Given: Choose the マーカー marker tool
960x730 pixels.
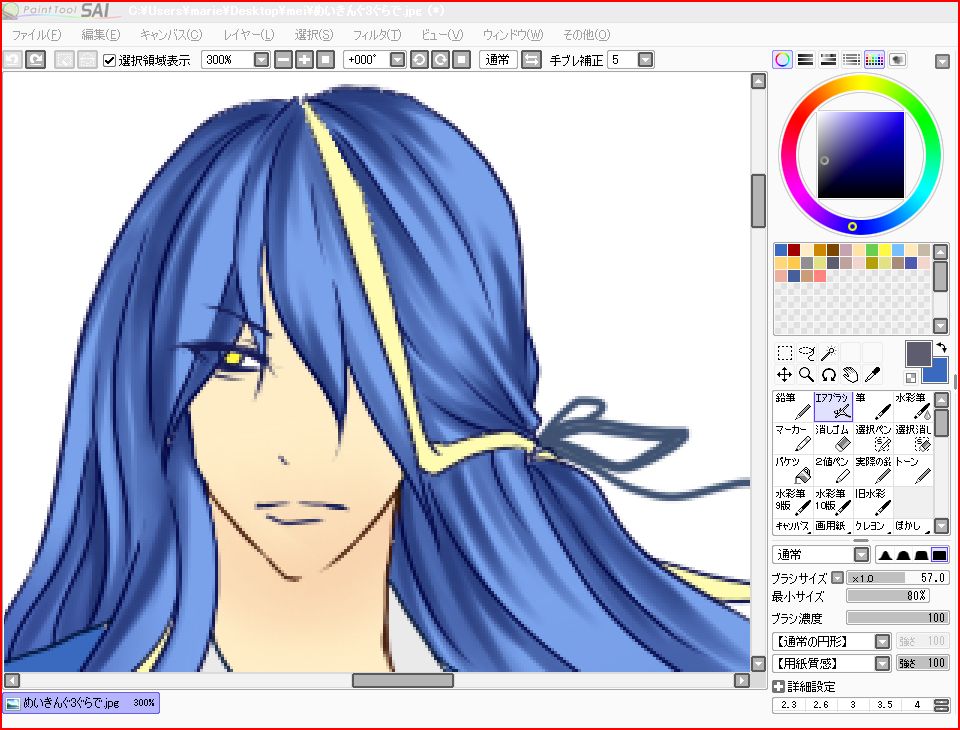Looking at the screenshot, I should [x=793, y=438].
